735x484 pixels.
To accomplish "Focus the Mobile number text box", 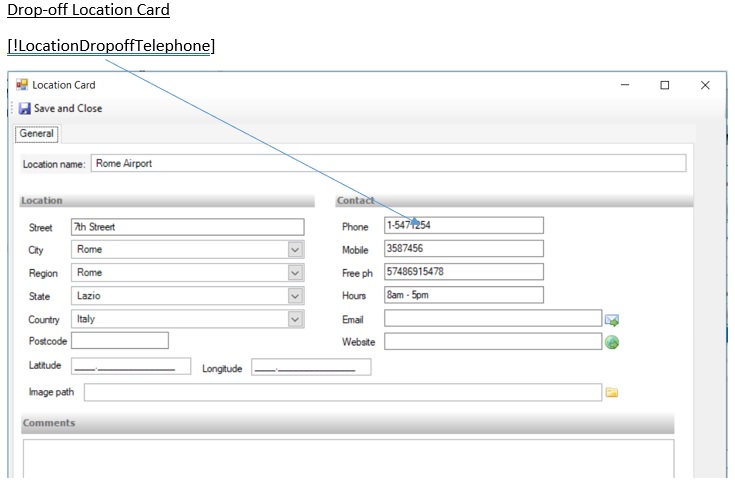I will [463, 249].
